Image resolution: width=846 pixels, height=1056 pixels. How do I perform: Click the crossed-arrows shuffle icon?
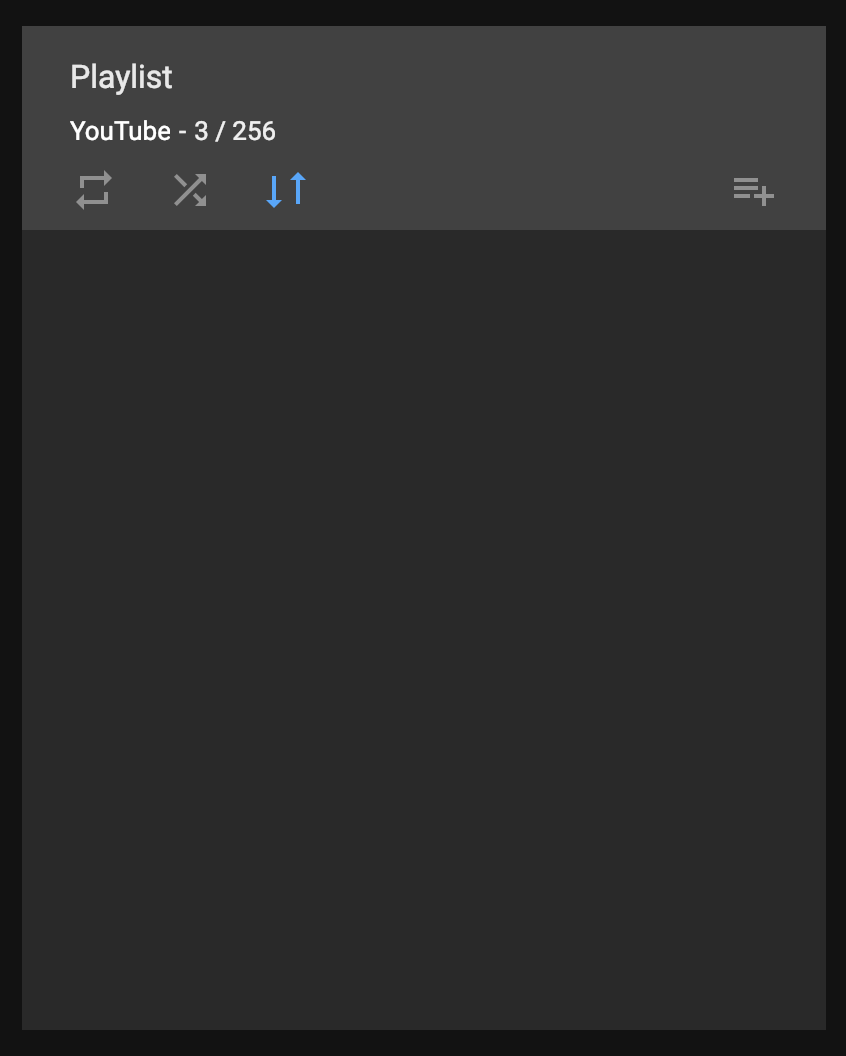(189, 190)
